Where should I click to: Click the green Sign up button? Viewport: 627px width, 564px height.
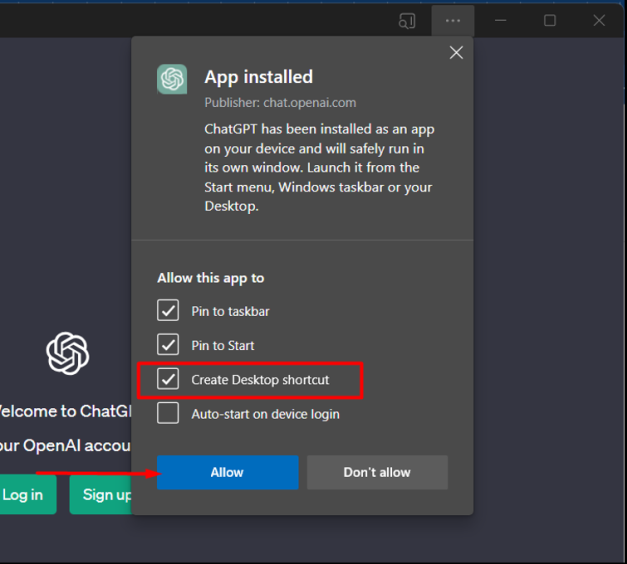pyautogui.click(x=102, y=495)
